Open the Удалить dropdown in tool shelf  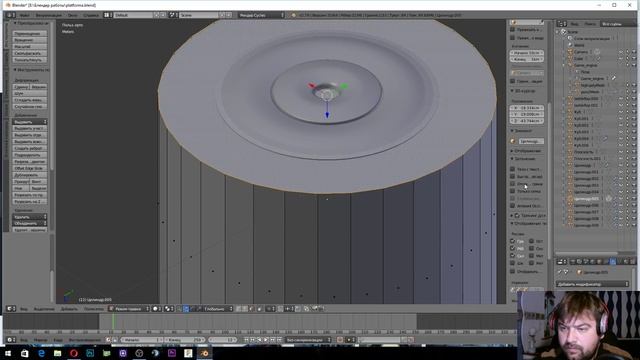[x=30, y=217]
